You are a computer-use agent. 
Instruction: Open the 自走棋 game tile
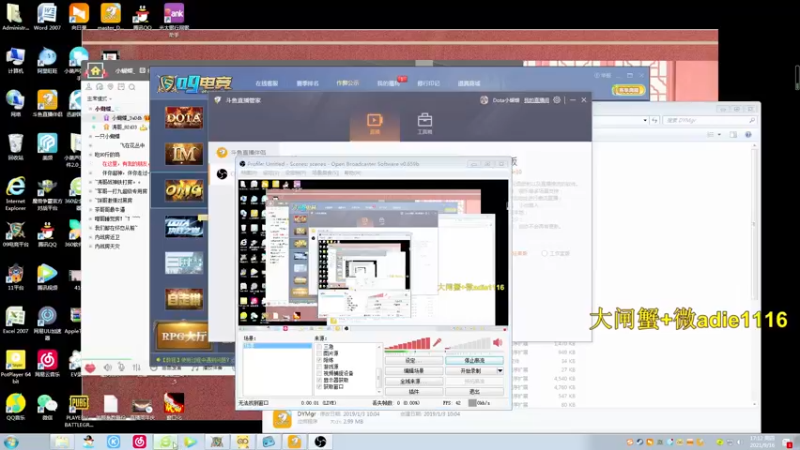[x=184, y=299]
